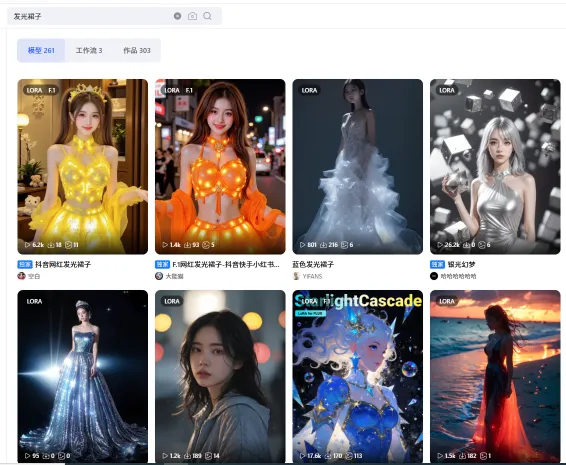Click the download icon showing 93
Screen dimensions: 566x465
[187, 245]
